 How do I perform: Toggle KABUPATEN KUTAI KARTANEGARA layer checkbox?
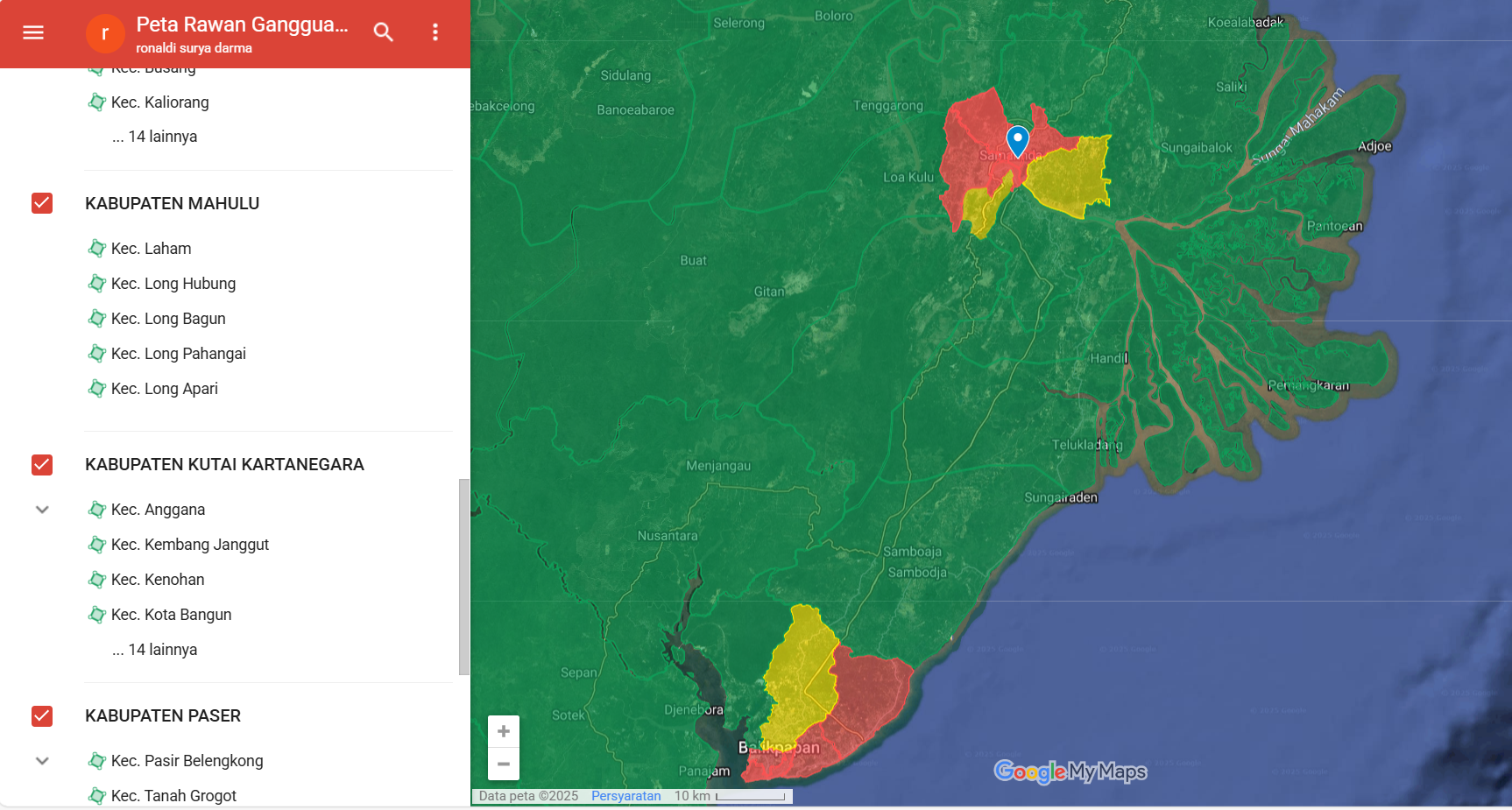click(42, 464)
